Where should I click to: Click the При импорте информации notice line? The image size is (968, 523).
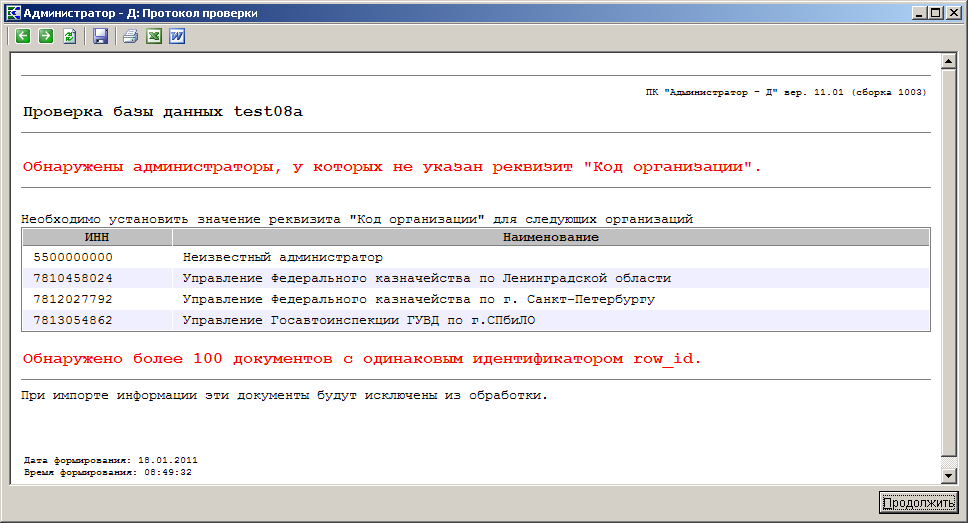coord(284,395)
